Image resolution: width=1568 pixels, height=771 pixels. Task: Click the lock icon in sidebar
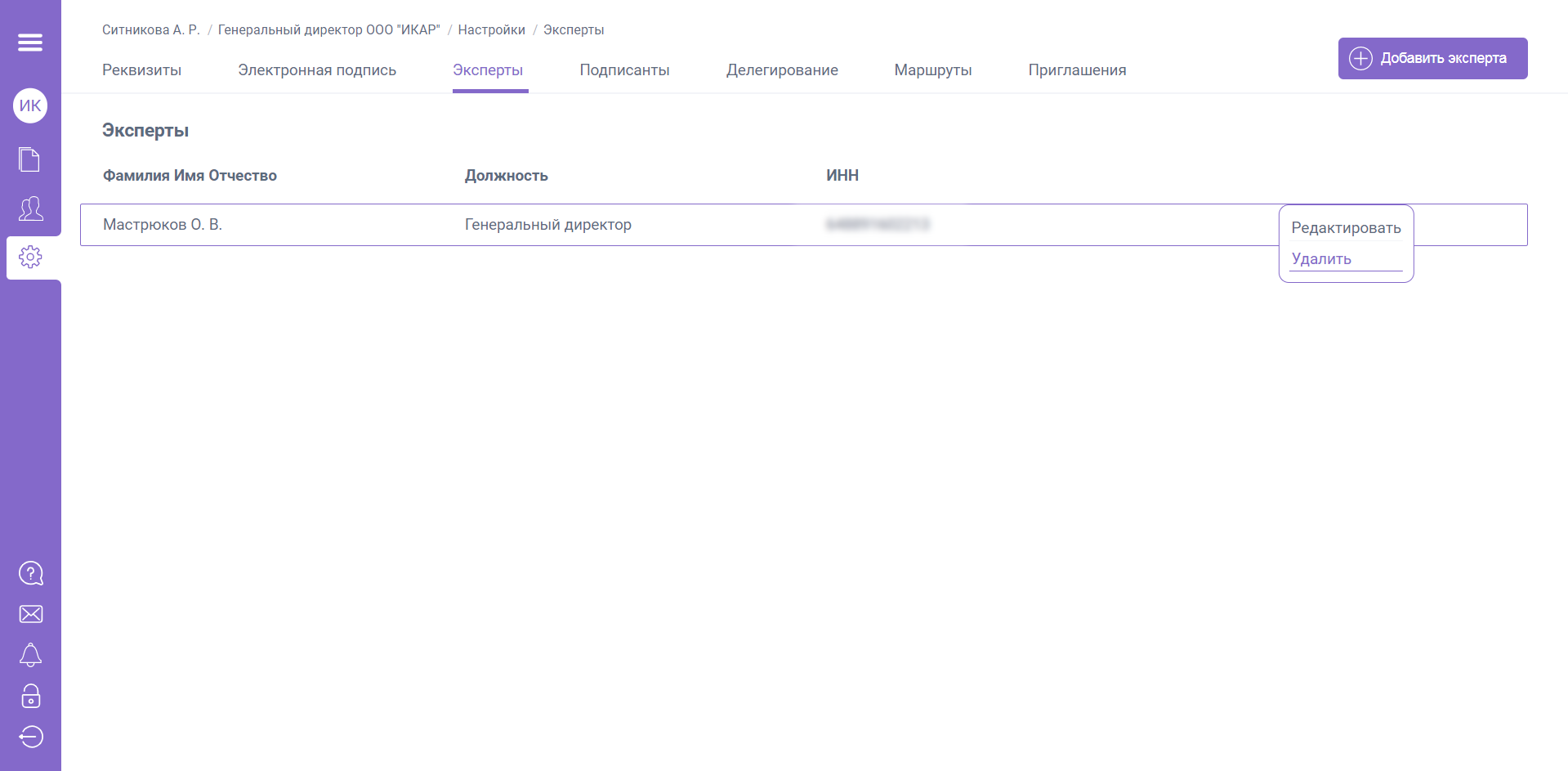pyautogui.click(x=30, y=697)
